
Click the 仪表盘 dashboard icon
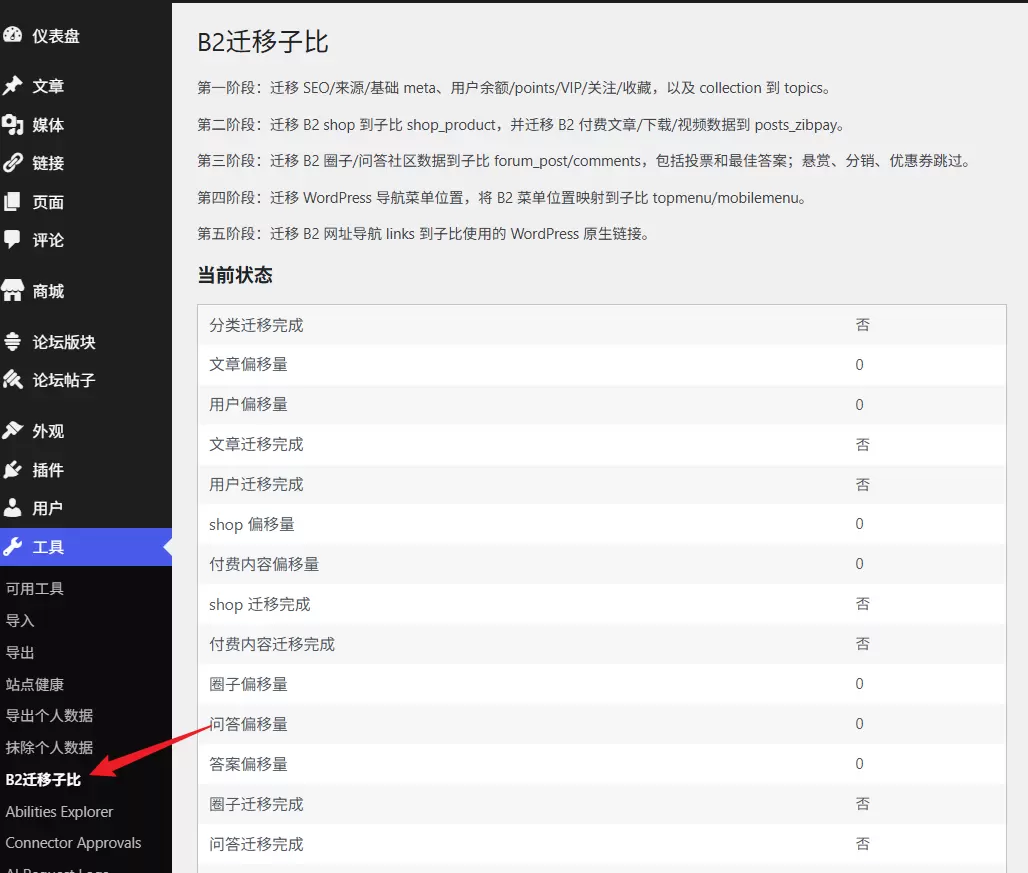12,35
